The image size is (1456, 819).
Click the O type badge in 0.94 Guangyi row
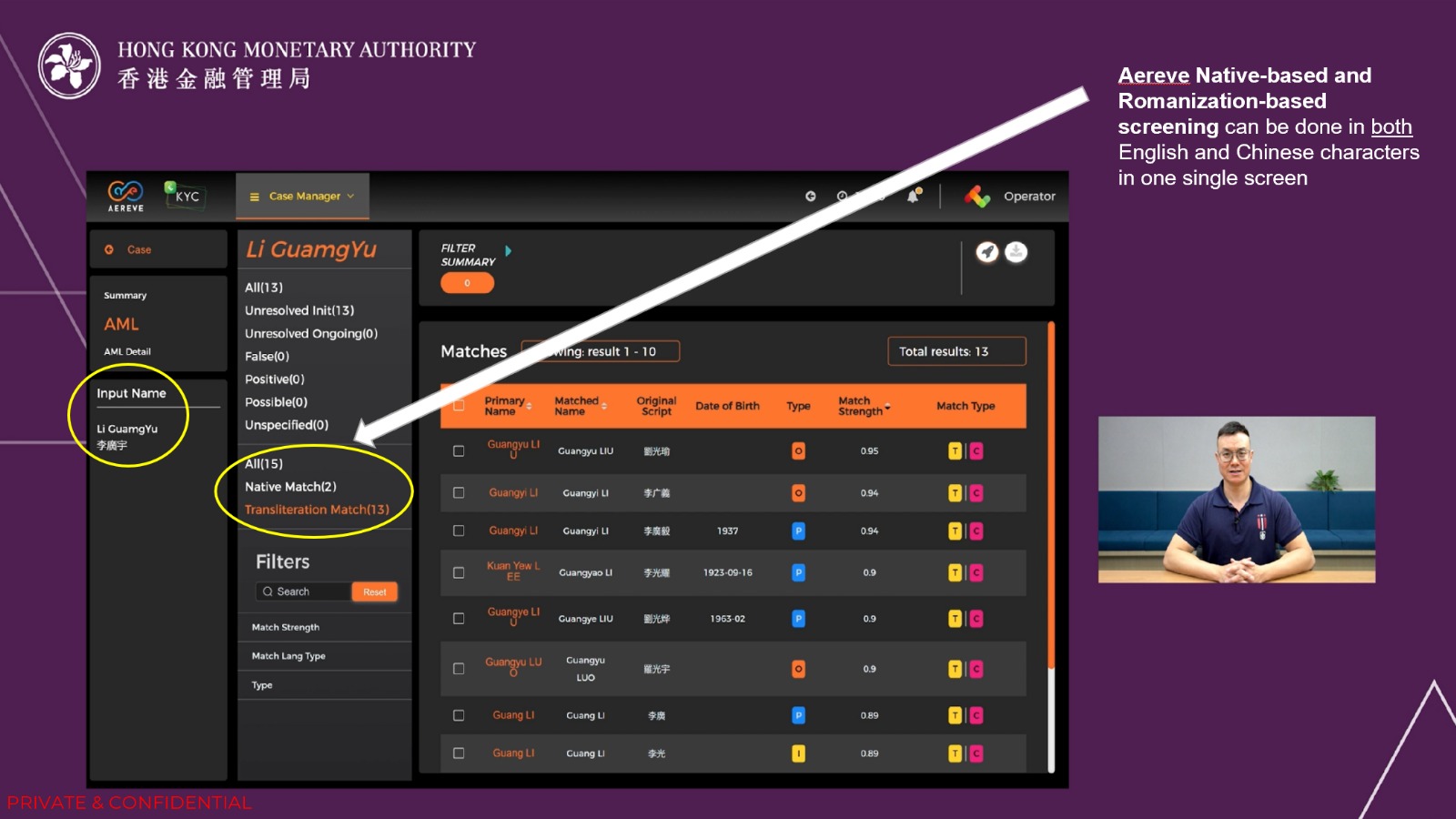click(798, 493)
